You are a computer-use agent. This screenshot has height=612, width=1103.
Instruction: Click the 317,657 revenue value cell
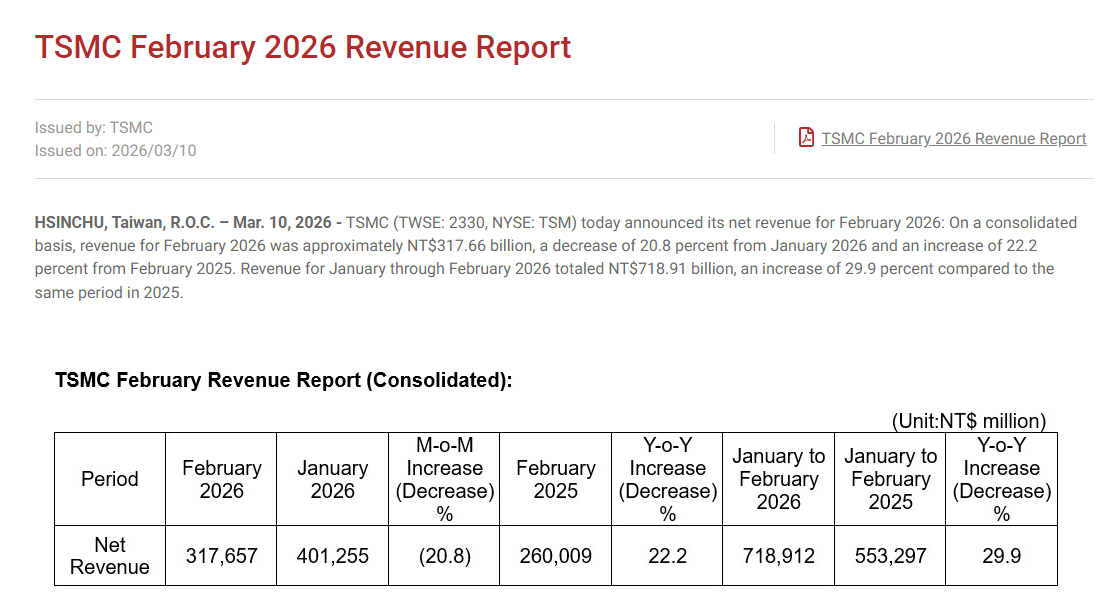tap(221, 556)
